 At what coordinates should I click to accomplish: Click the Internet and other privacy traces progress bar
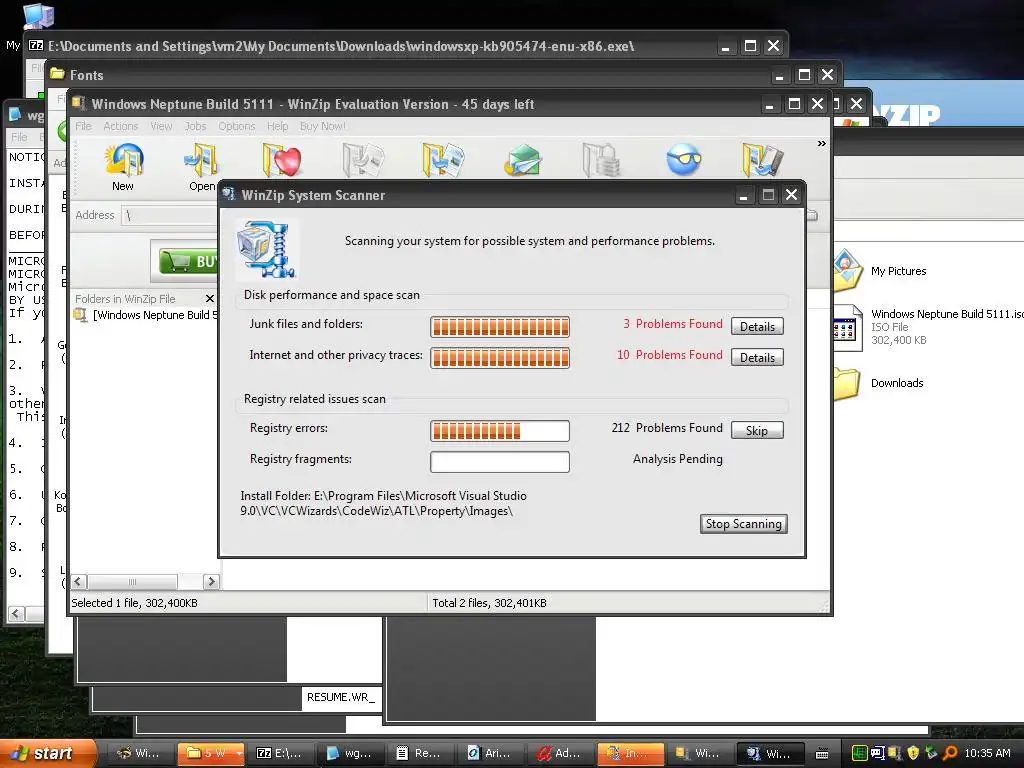(x=500, y=358)
